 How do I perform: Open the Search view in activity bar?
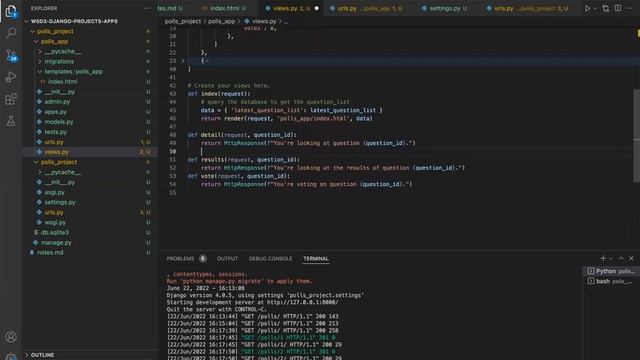coord(11,33)
